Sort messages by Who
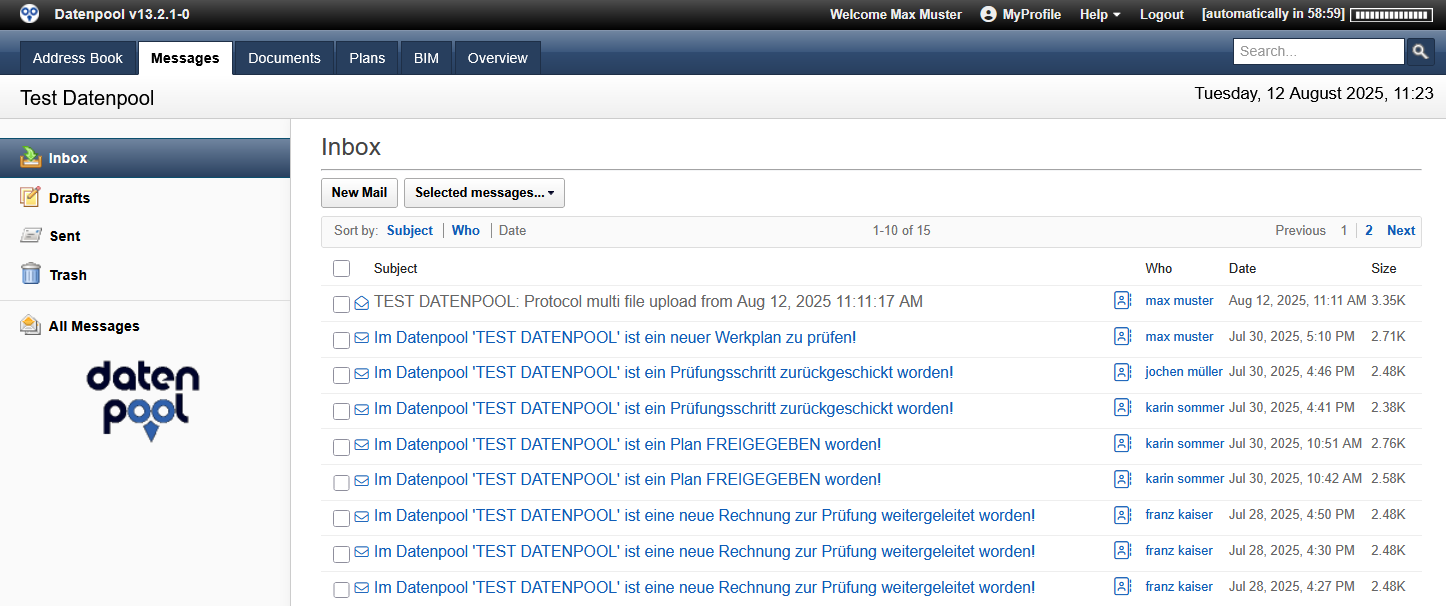 [x=466, y=230]
